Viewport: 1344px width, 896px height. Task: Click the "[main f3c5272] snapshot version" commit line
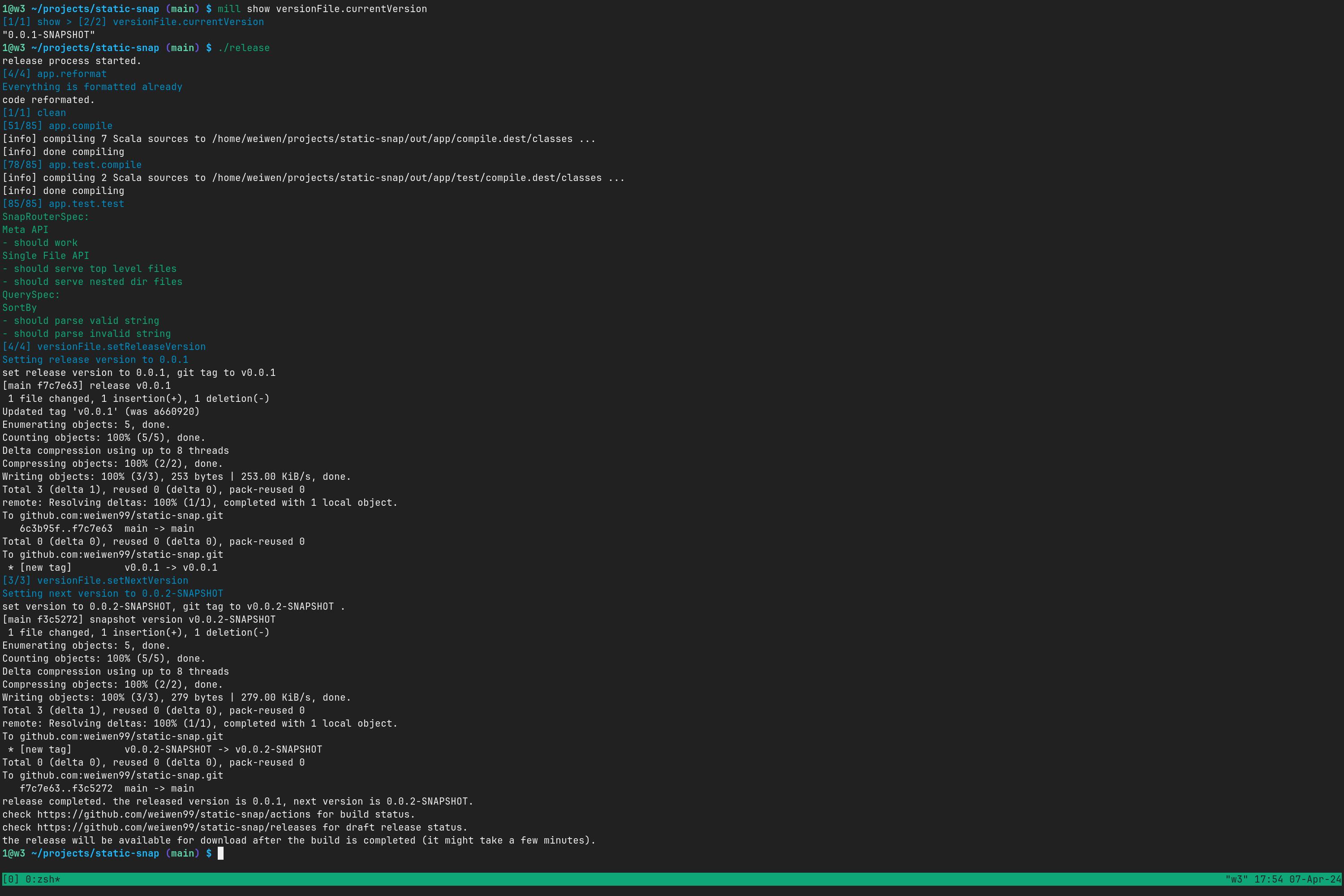pos(139,620)
